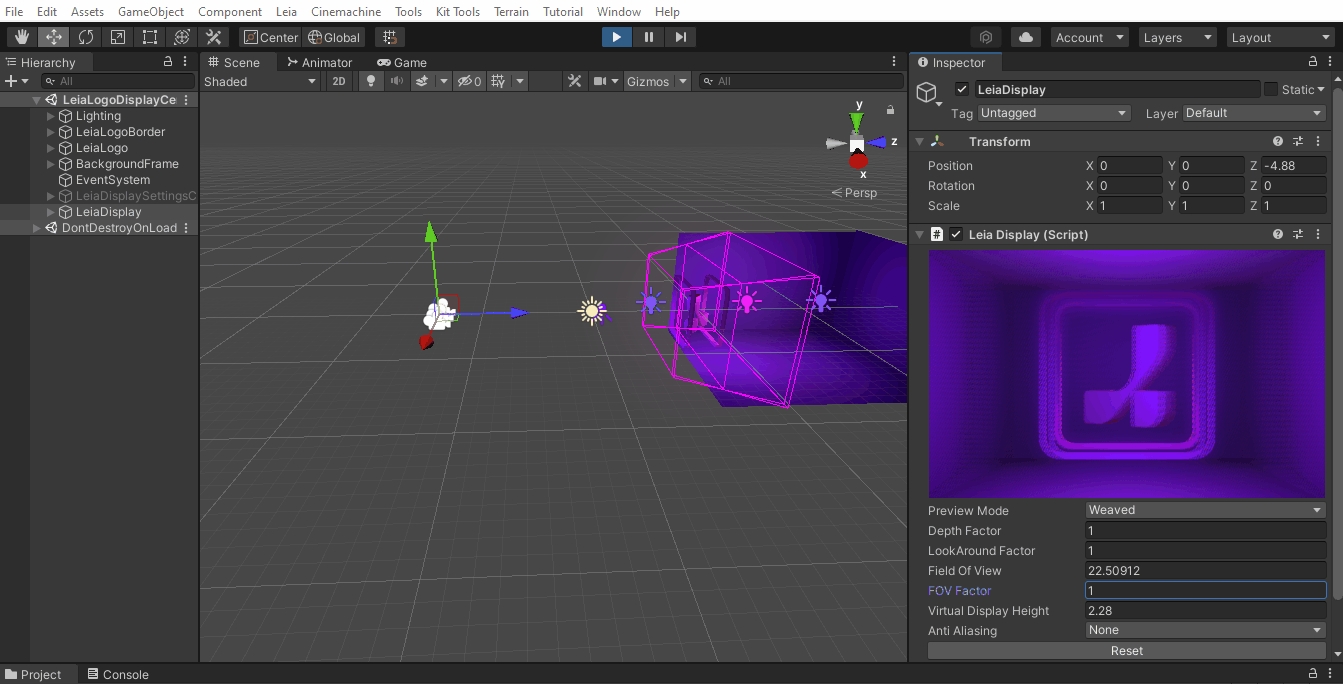The width and height of the screenshot is (1343, 684).
Task: Open the Project tab
Action: 33,674
